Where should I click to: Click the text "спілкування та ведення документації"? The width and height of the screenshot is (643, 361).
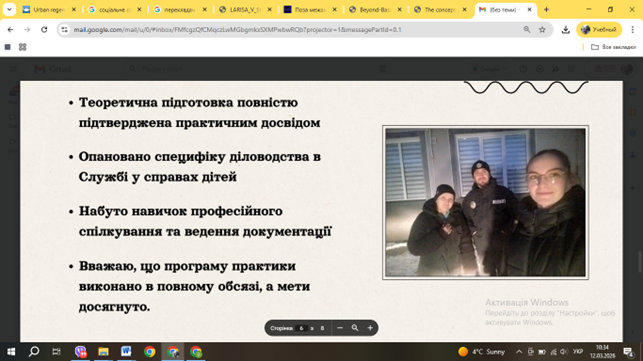pos(205,231)
